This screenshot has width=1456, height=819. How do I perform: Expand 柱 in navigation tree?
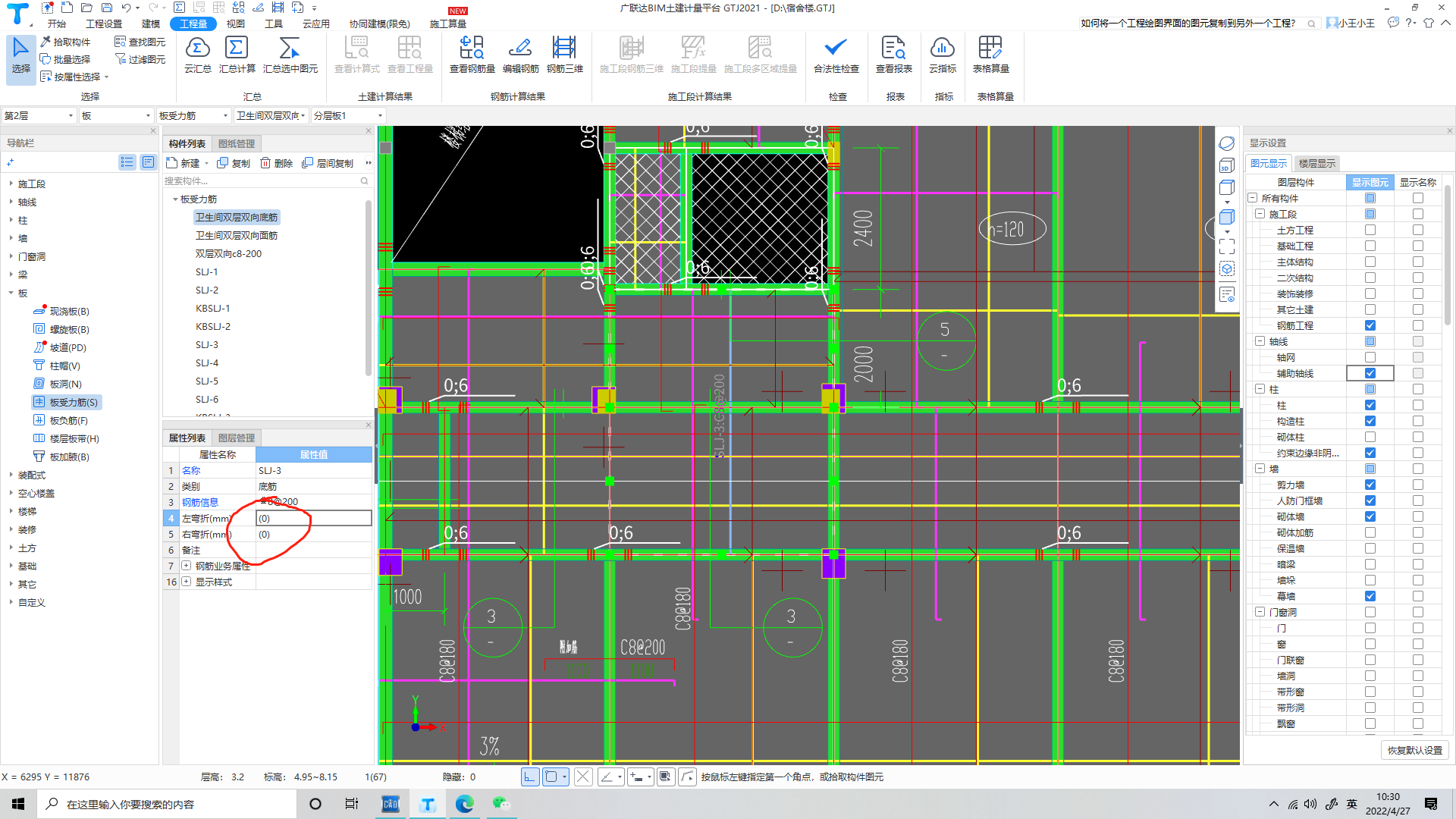pyautogui.click(x=11, y=220)
